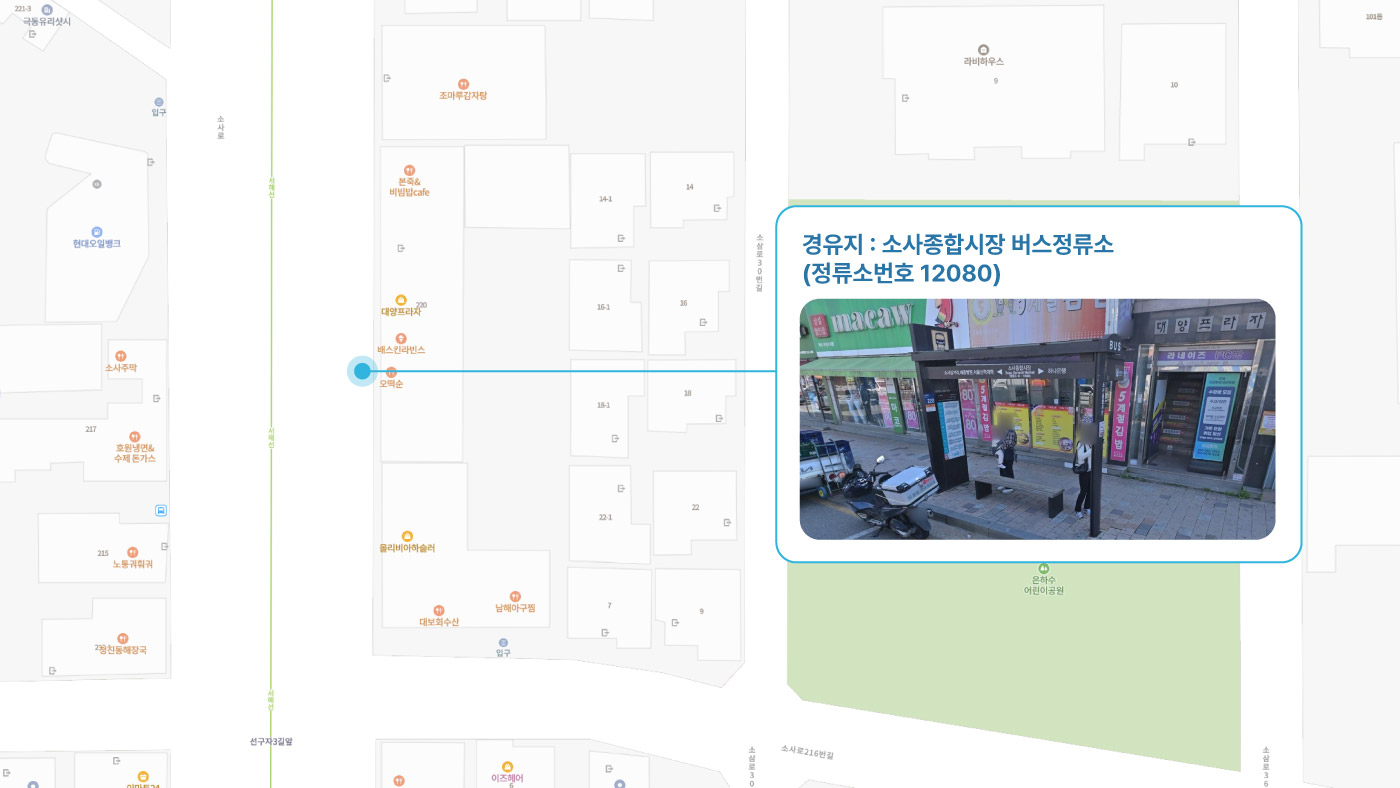Image resolution: width=1400 pixels, height=788 pixels.
Task: Open the bus stop street view photo
Action: point(1037,419)
